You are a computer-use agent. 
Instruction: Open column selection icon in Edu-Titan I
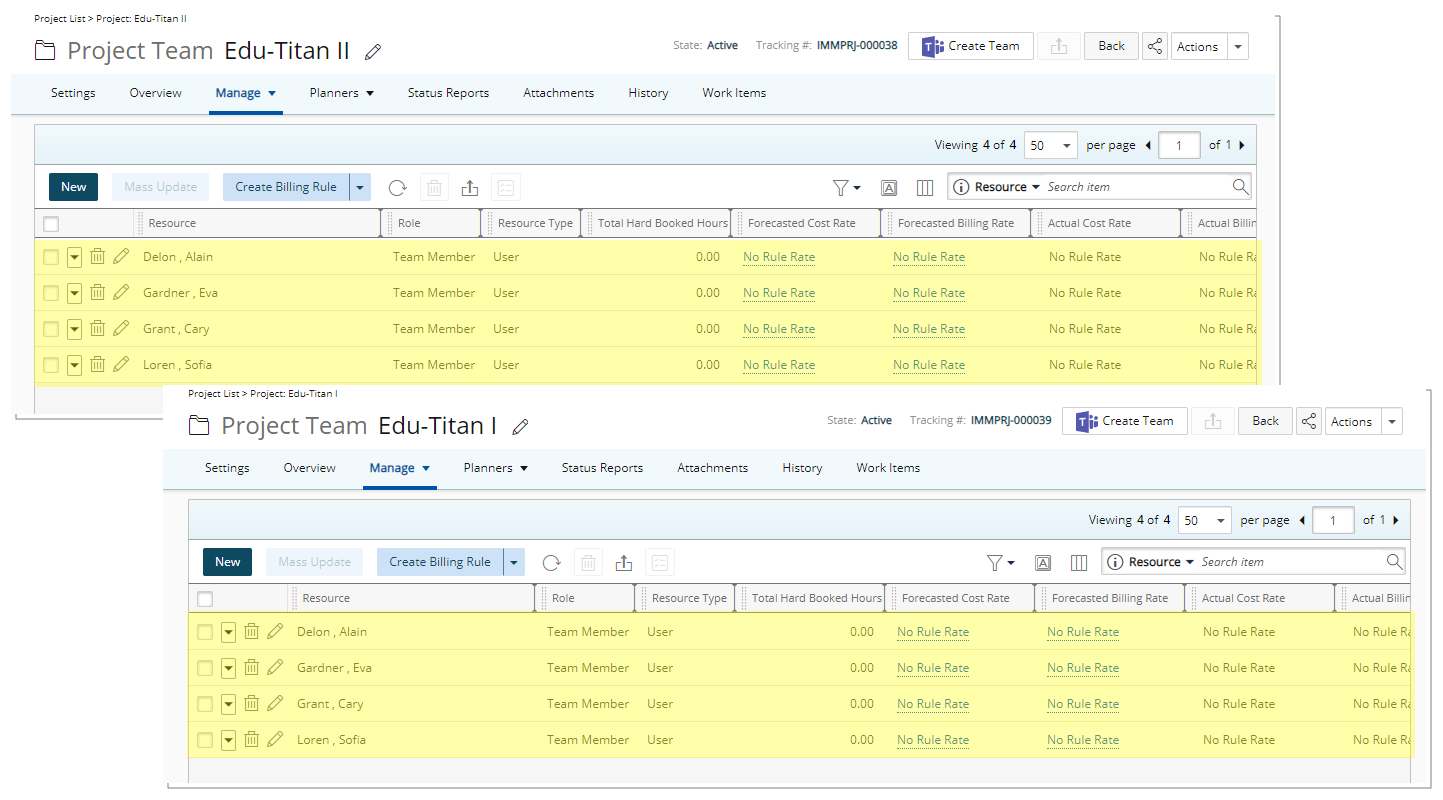(x=1079, y=562)
